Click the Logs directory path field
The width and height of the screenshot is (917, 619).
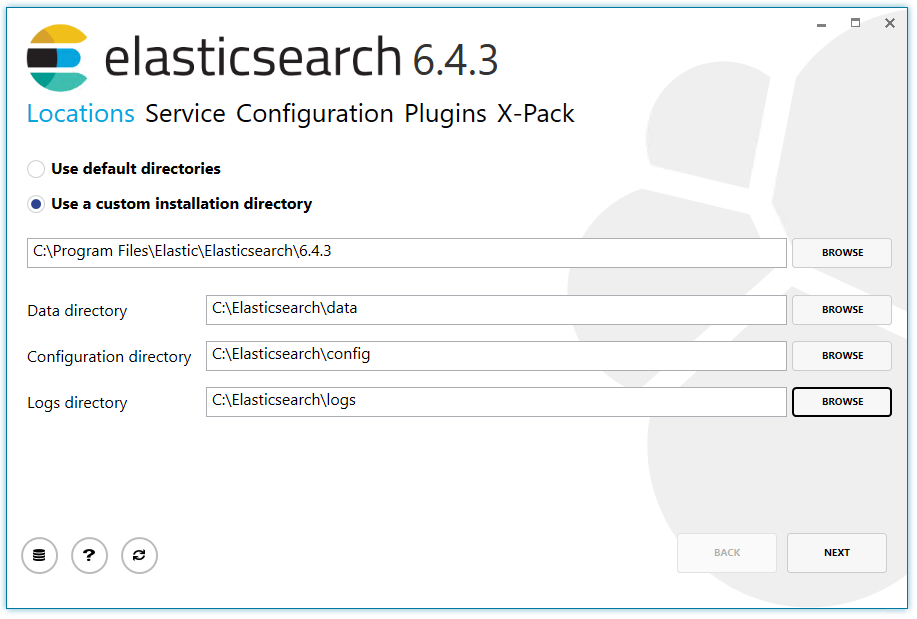pos(496,402)
